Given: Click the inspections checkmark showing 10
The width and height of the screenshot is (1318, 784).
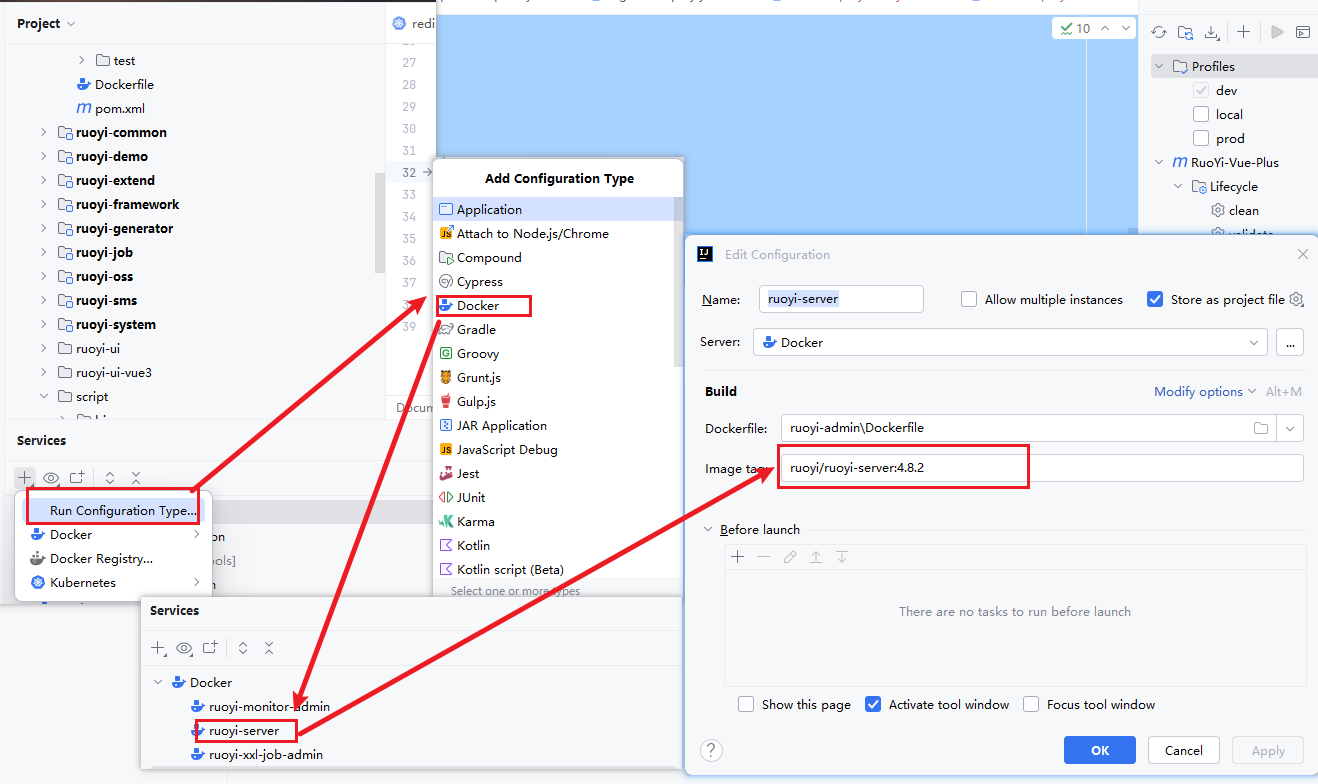Looking at the screenshot, I should (x=1075, y=29).
